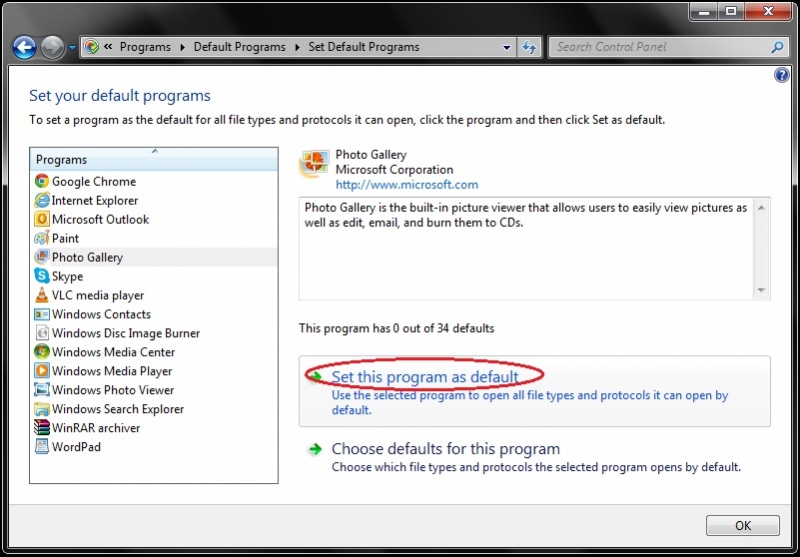The image size is (800, 557).
Task: Expand recent pages dropdown beside Forward button
Action: pyautogui.click(x=72, y=47)
